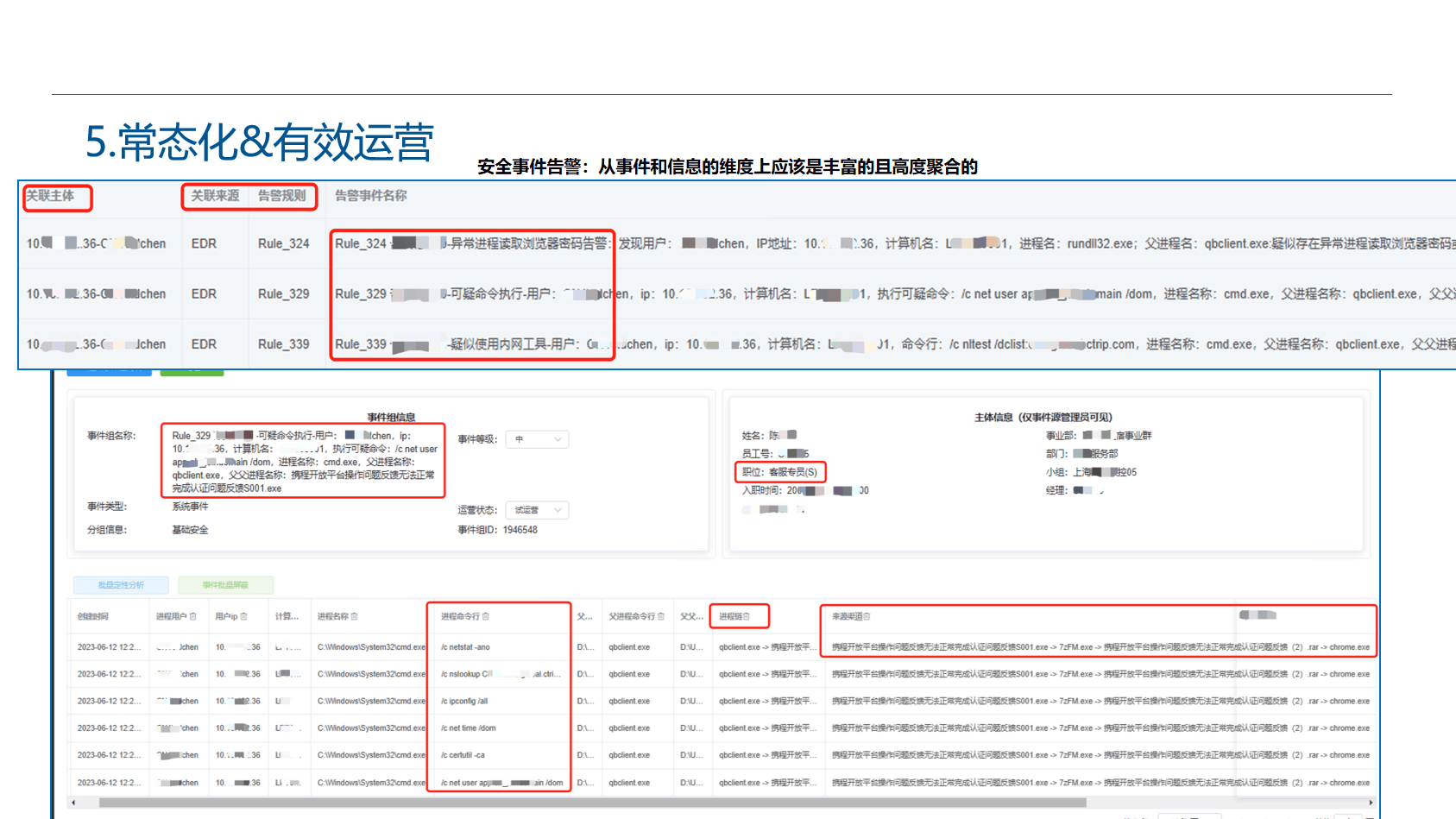The image size is (1456, 819).
Task: Click the 事业部 field value
Action: click(1118, 436)
